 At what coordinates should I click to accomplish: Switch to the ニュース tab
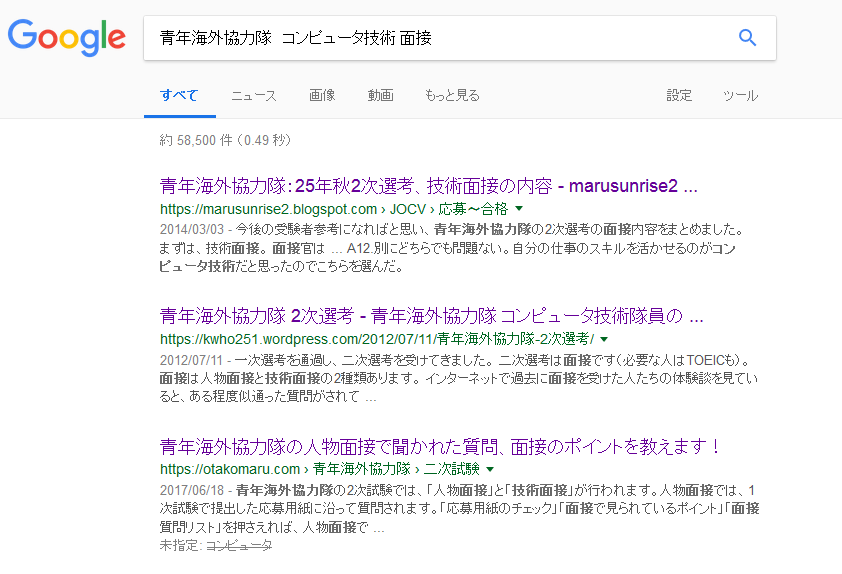tap(253, 96)
